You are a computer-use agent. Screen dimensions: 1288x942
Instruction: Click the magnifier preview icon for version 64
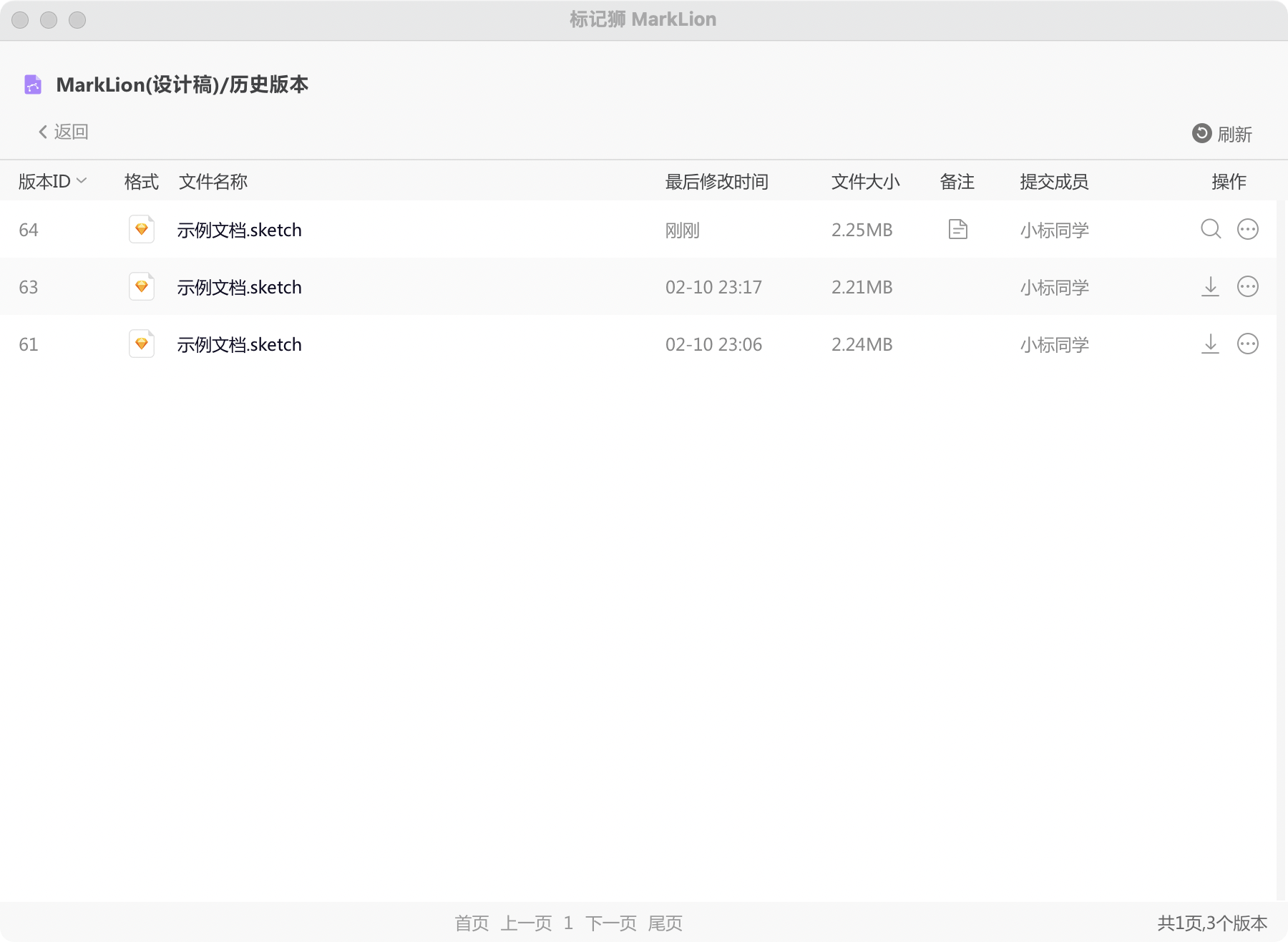1211,229
